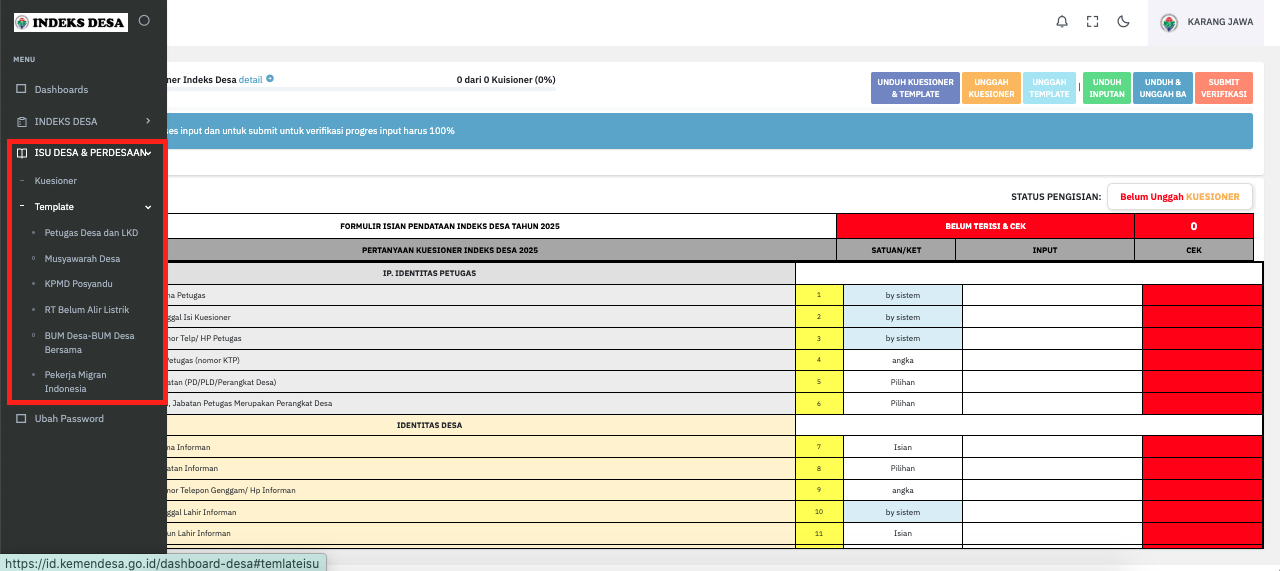This screenshot has width=1280, height=571.
Task: Click input cell for row 1
Action: click(x=1052, y=295)
